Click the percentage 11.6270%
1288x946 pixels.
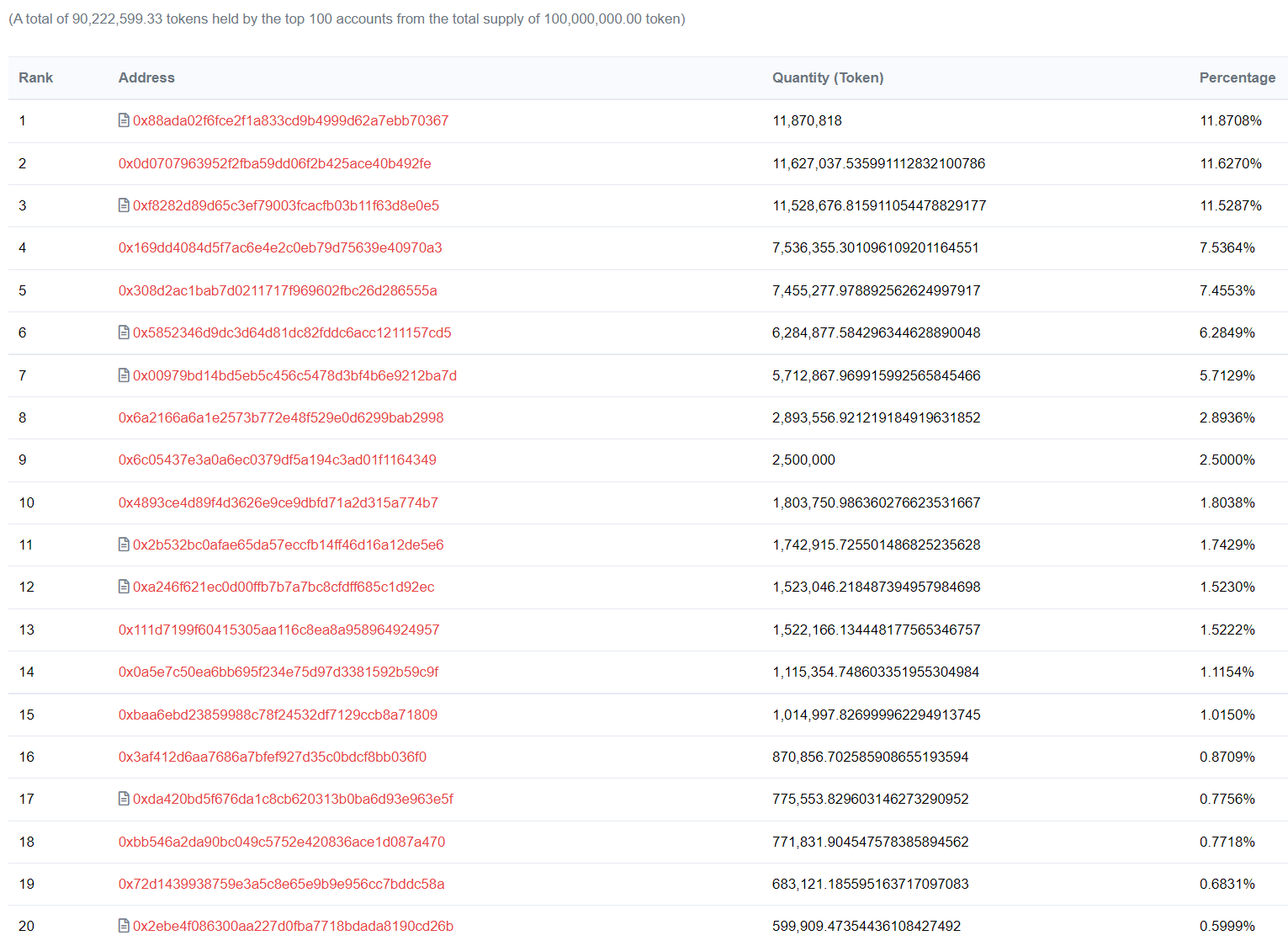1231,163
